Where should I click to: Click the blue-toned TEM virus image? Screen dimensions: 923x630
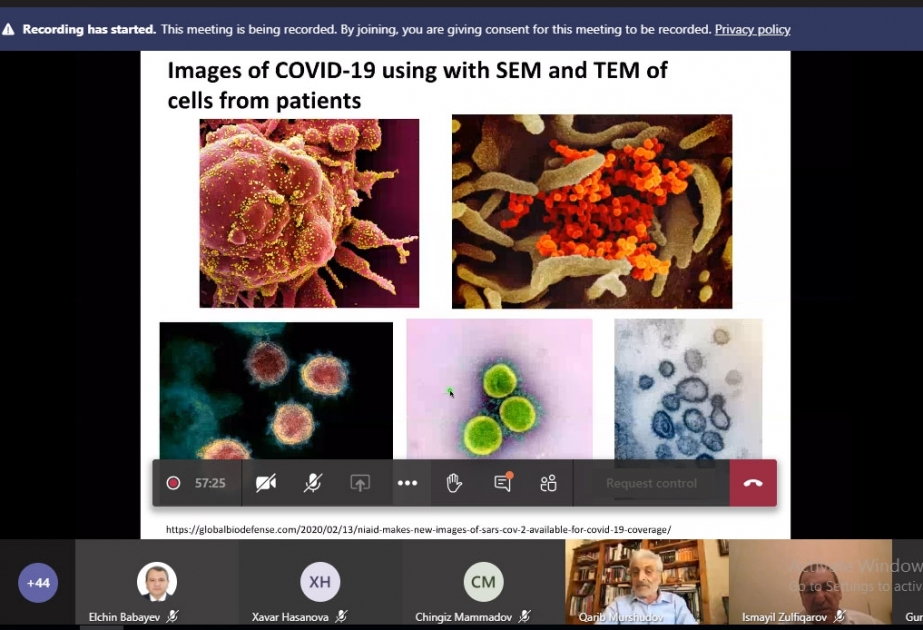pos(688,389)
